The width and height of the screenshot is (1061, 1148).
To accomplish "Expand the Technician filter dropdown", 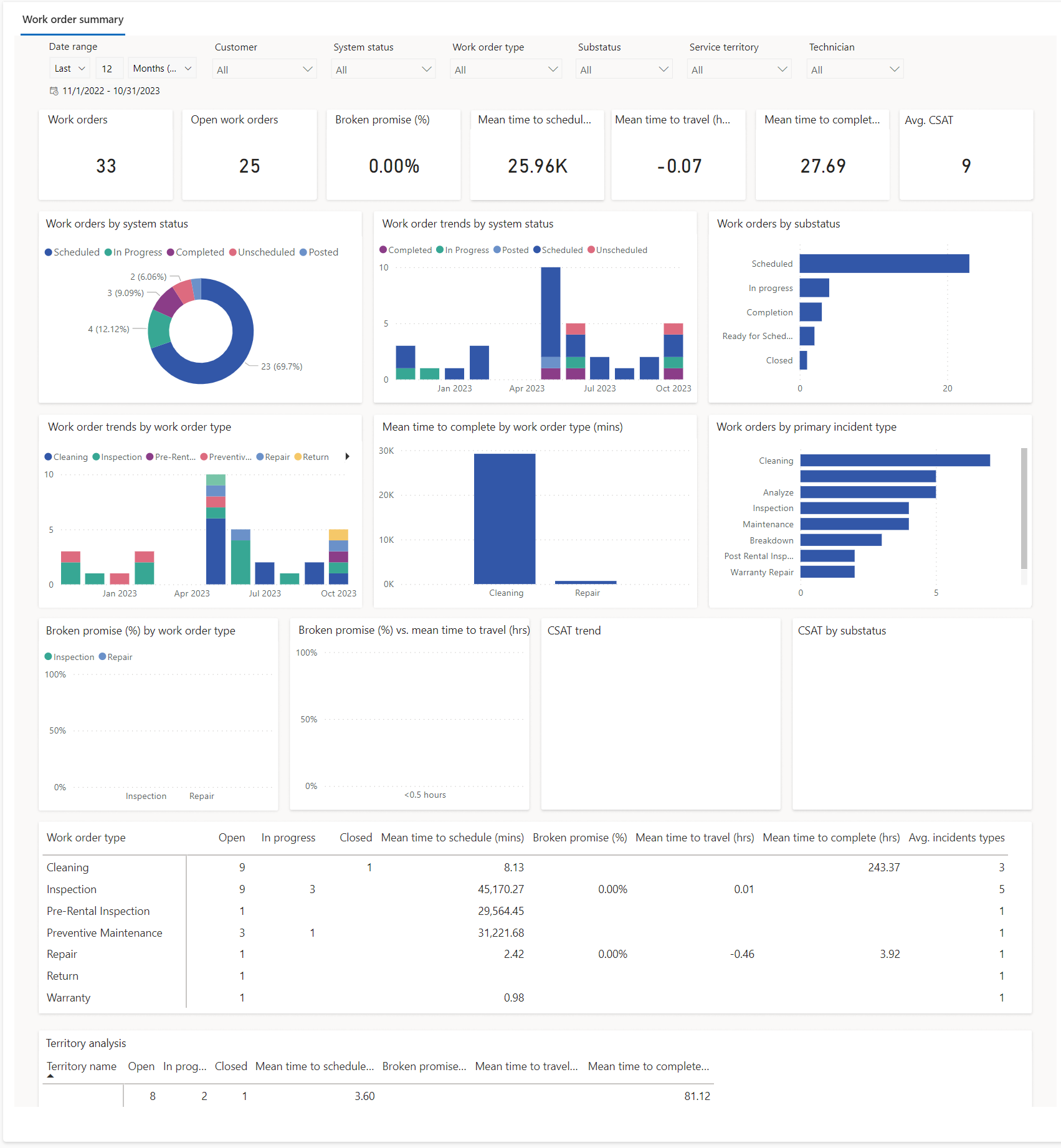I will click(x=854, y=69).
